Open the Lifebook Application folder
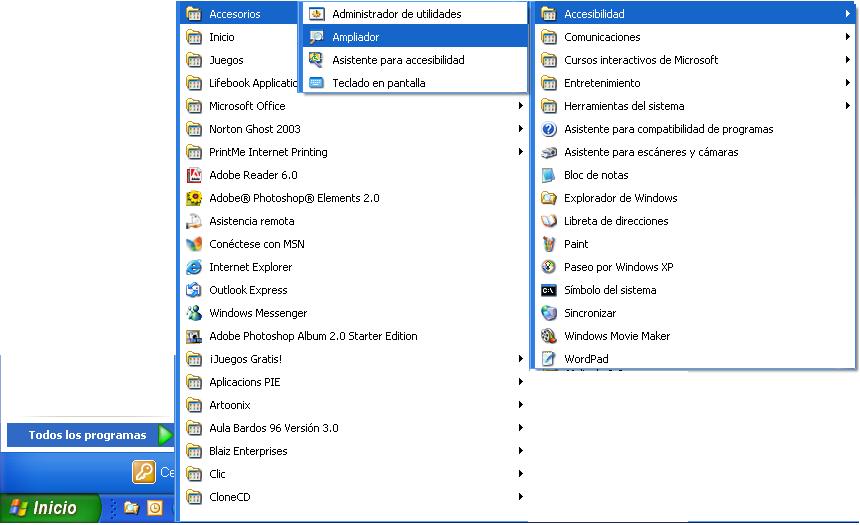The height and width of the screenshot is (525, 860). tap(239, 83)
